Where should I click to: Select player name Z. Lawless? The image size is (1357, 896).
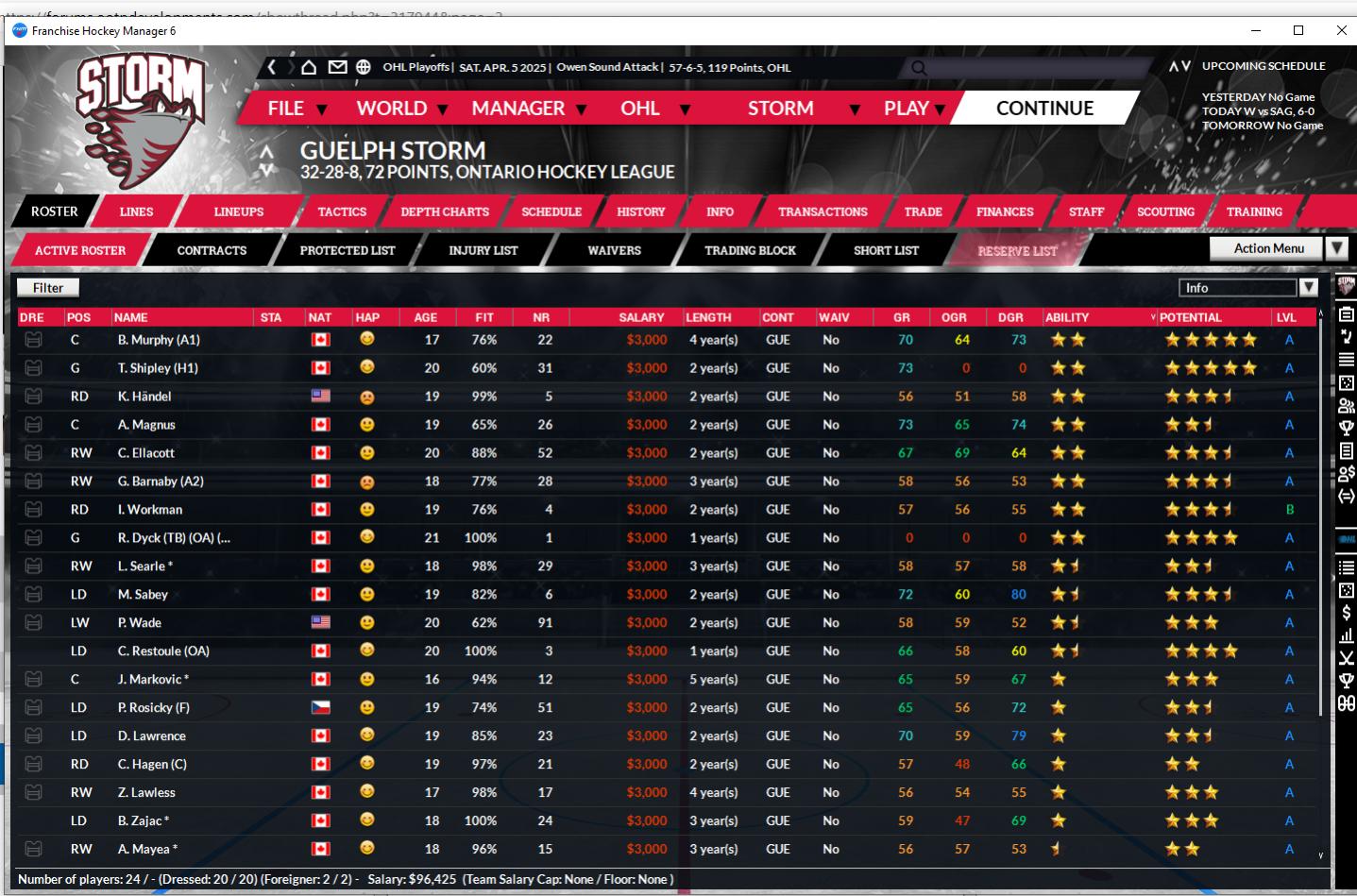146,793
